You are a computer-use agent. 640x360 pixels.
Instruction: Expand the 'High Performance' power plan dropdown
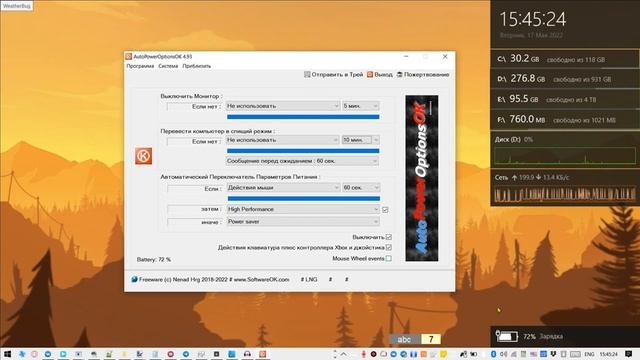click(303, 209)
